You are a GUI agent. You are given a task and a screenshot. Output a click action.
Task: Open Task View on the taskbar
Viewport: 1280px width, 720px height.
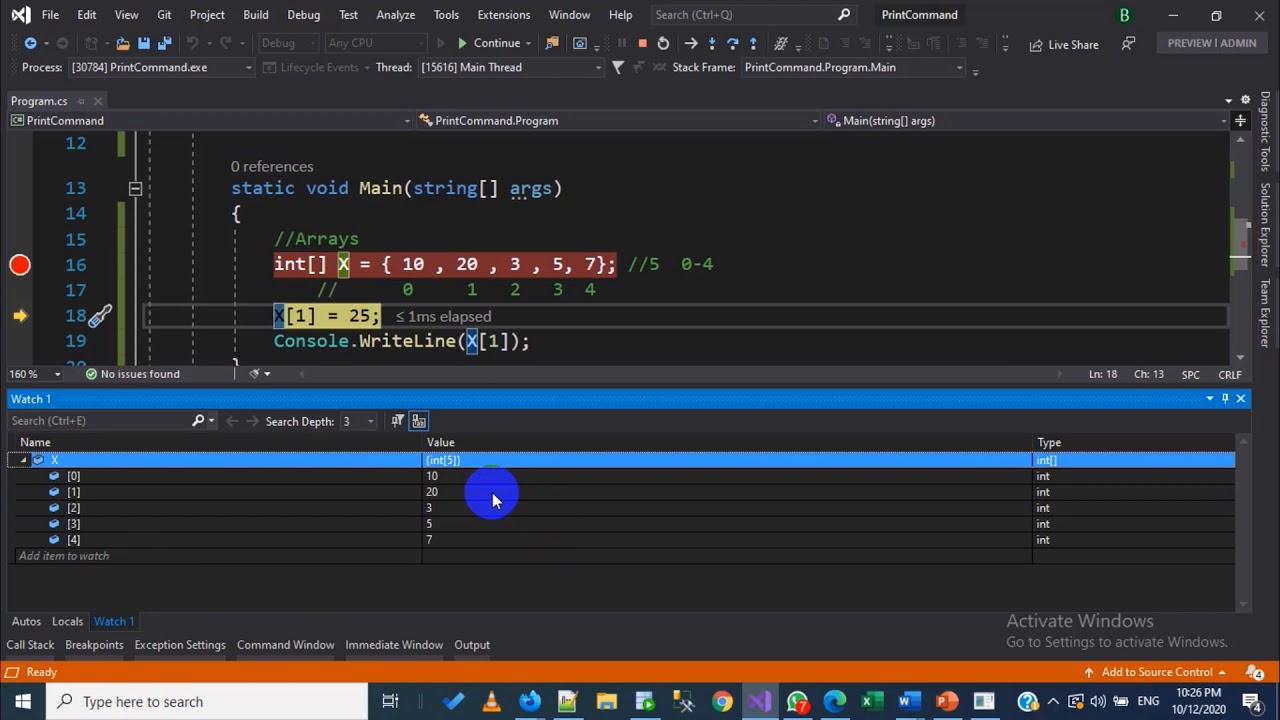pos(390,701)
